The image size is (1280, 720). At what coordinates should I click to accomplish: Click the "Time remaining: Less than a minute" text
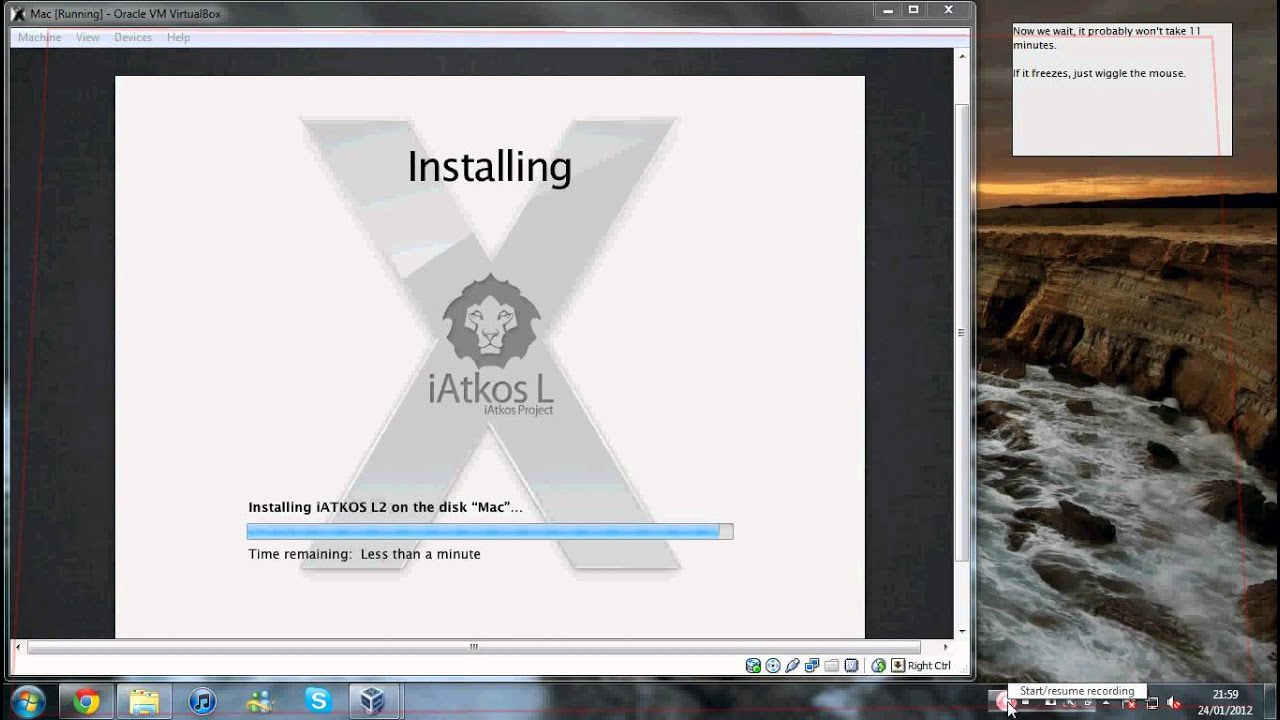[364, 554]
